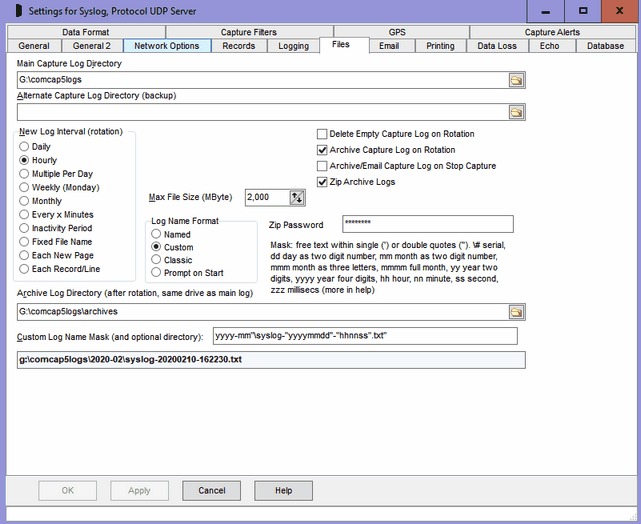Select Classic log name format
The width and height of the screenshot is (641, 524).
pos(156,259)
